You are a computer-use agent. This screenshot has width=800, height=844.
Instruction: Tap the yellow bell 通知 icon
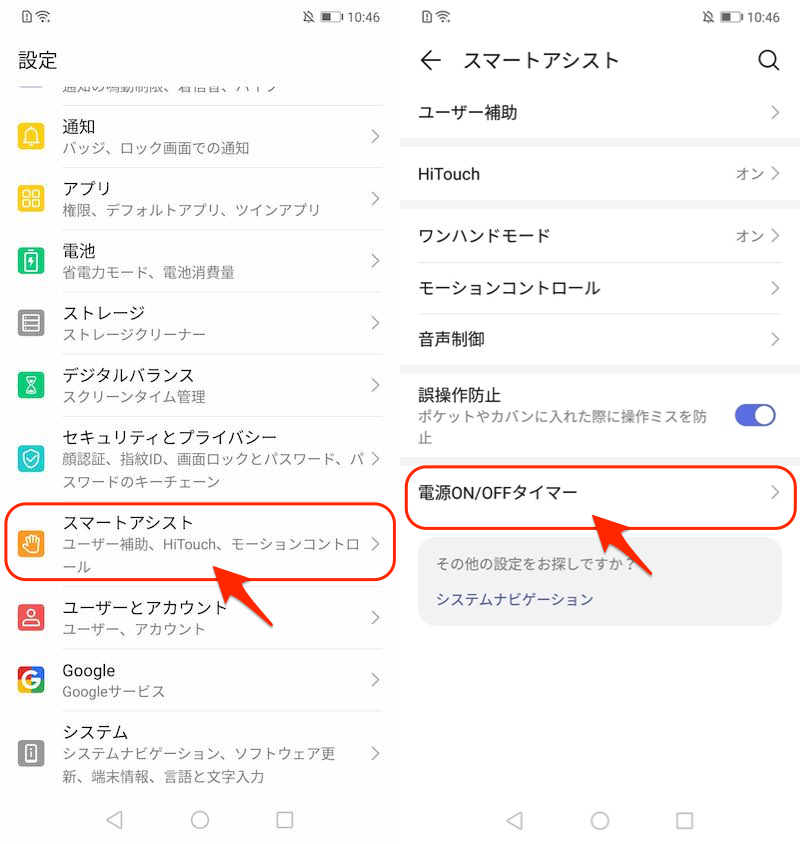coord(31,136)
